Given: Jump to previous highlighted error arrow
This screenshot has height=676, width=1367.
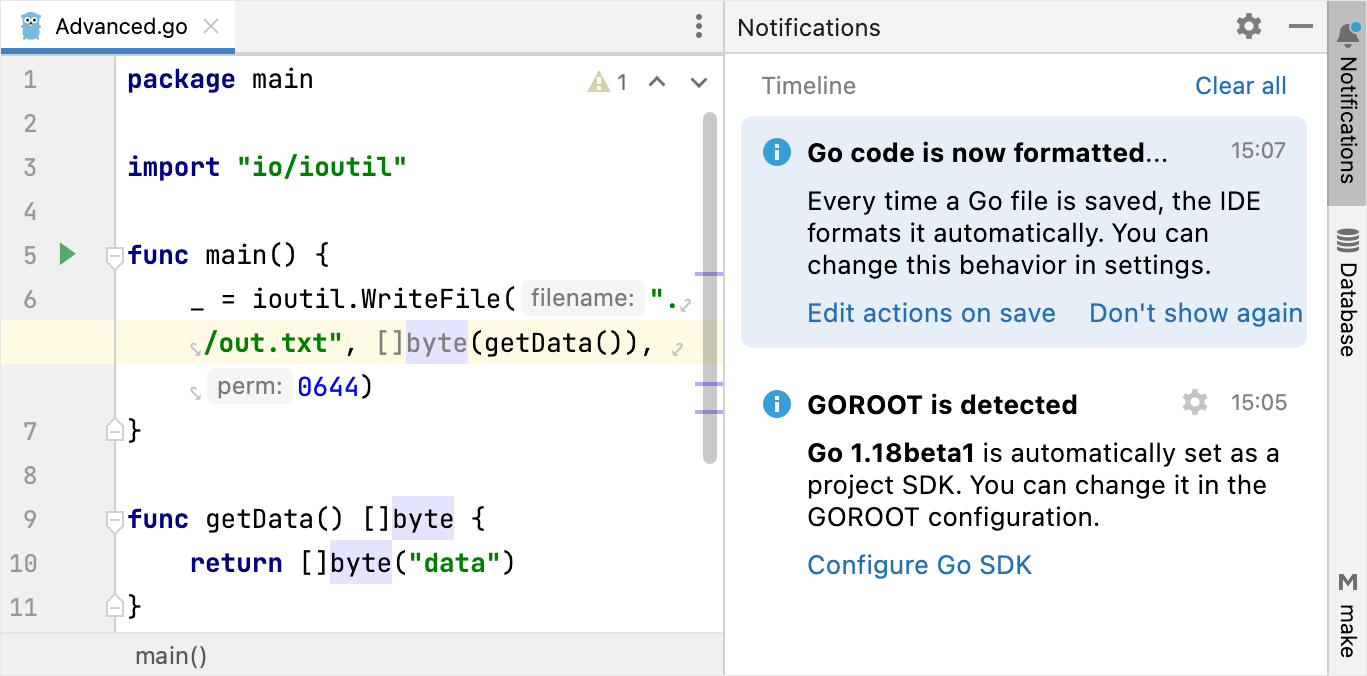Looking at the screenshot, I should (x=657, y=82).
